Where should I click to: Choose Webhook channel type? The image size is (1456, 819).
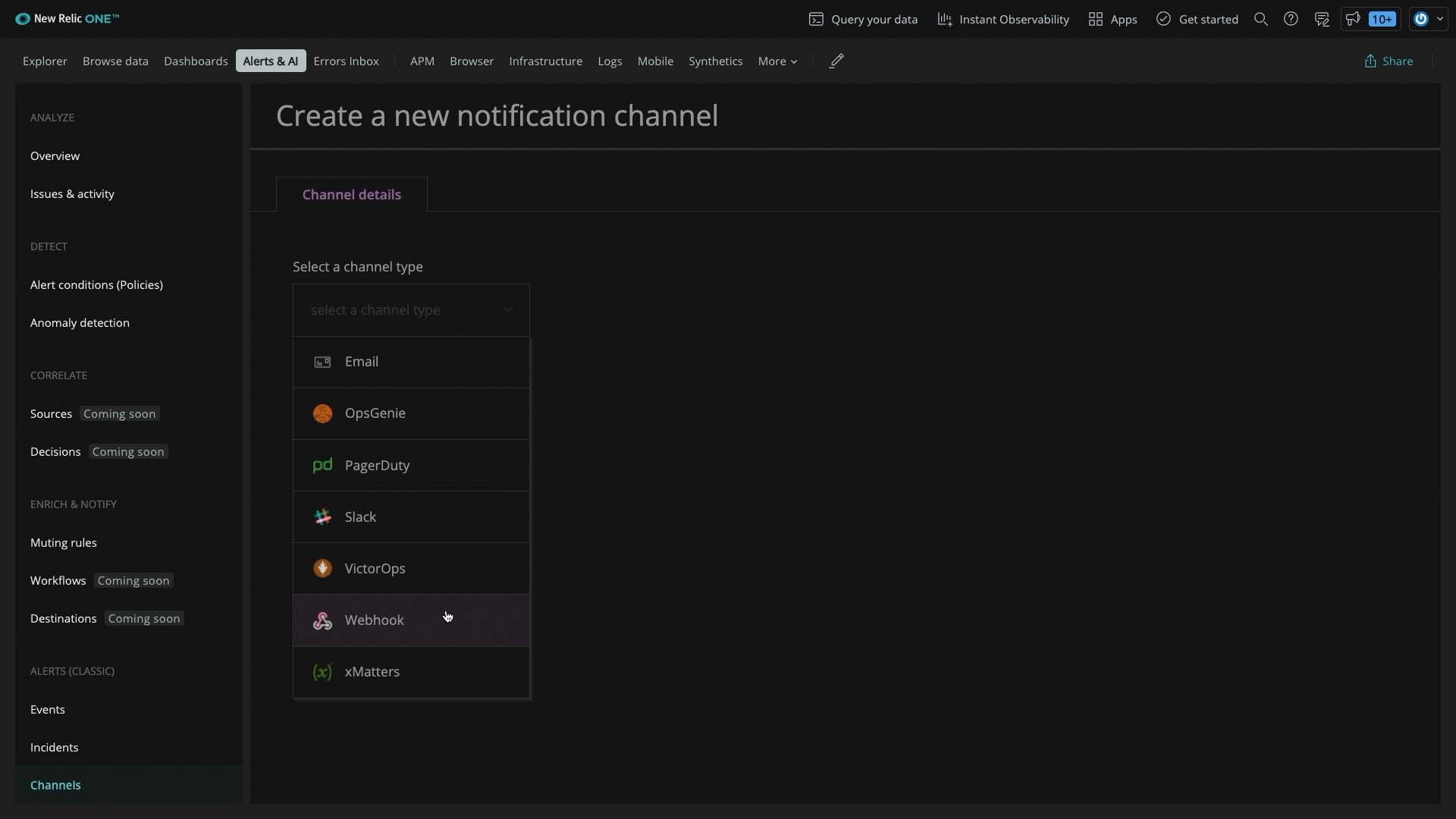411,620
